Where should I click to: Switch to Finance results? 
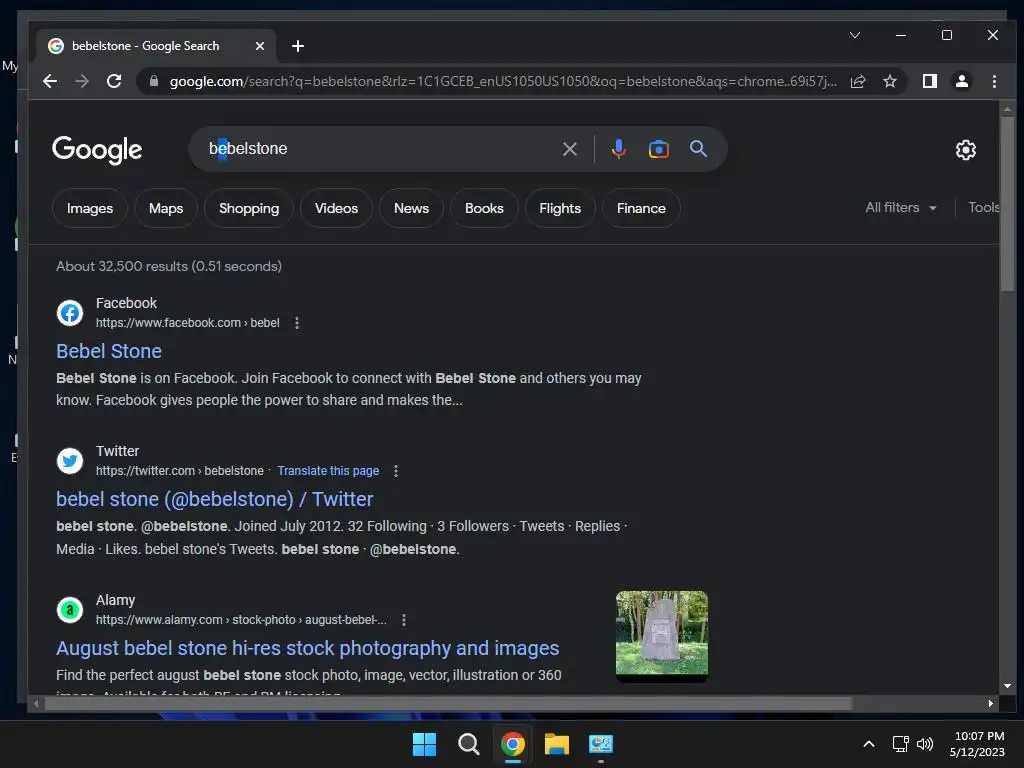[x=641, y=208]
